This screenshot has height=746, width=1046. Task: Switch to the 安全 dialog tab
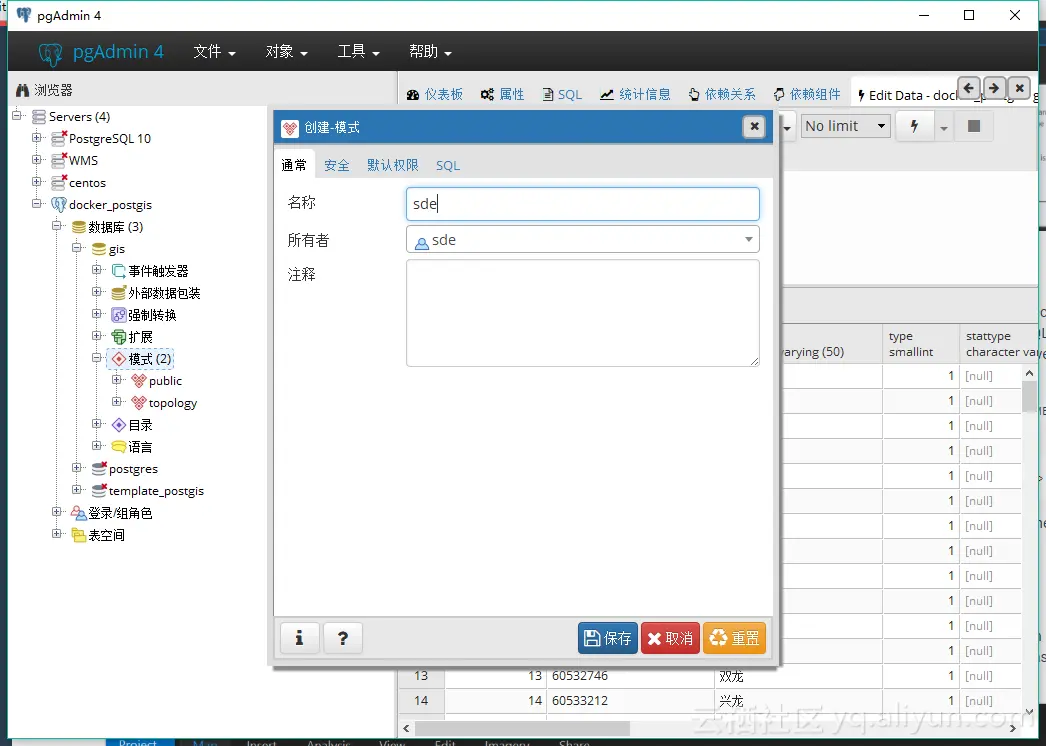tap(337, 165)
